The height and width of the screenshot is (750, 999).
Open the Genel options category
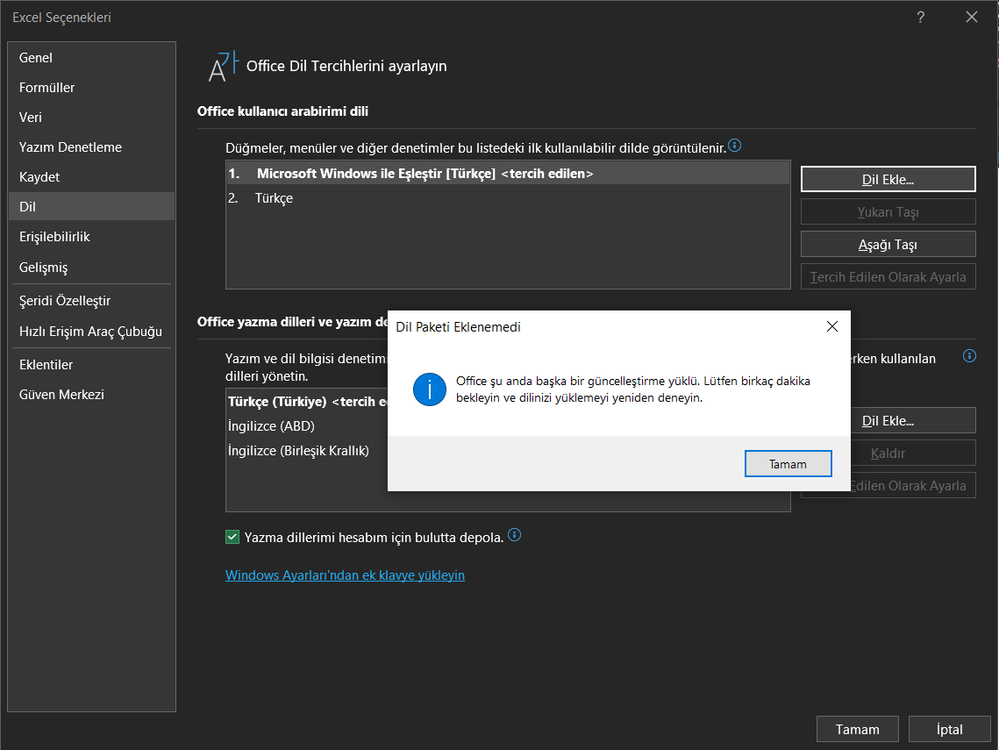92,57
